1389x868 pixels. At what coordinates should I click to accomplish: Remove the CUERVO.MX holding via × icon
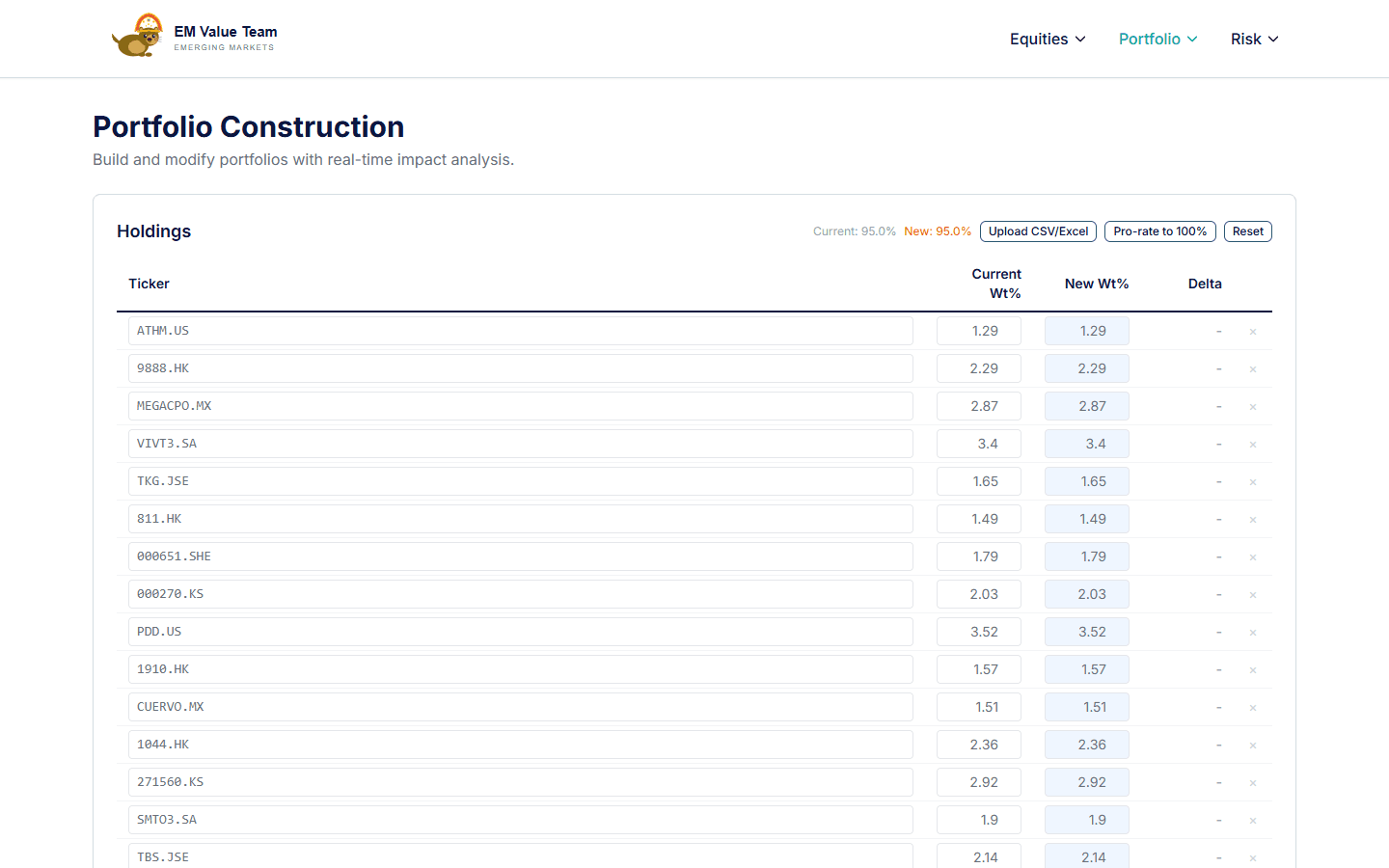click(x=1252, y=707)
